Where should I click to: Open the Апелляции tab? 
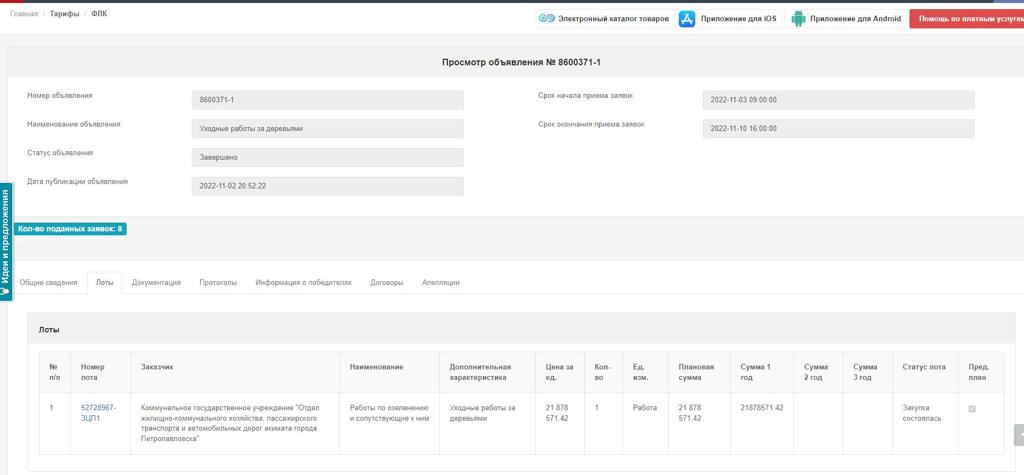pyautogui.click(x=440, y=283)
